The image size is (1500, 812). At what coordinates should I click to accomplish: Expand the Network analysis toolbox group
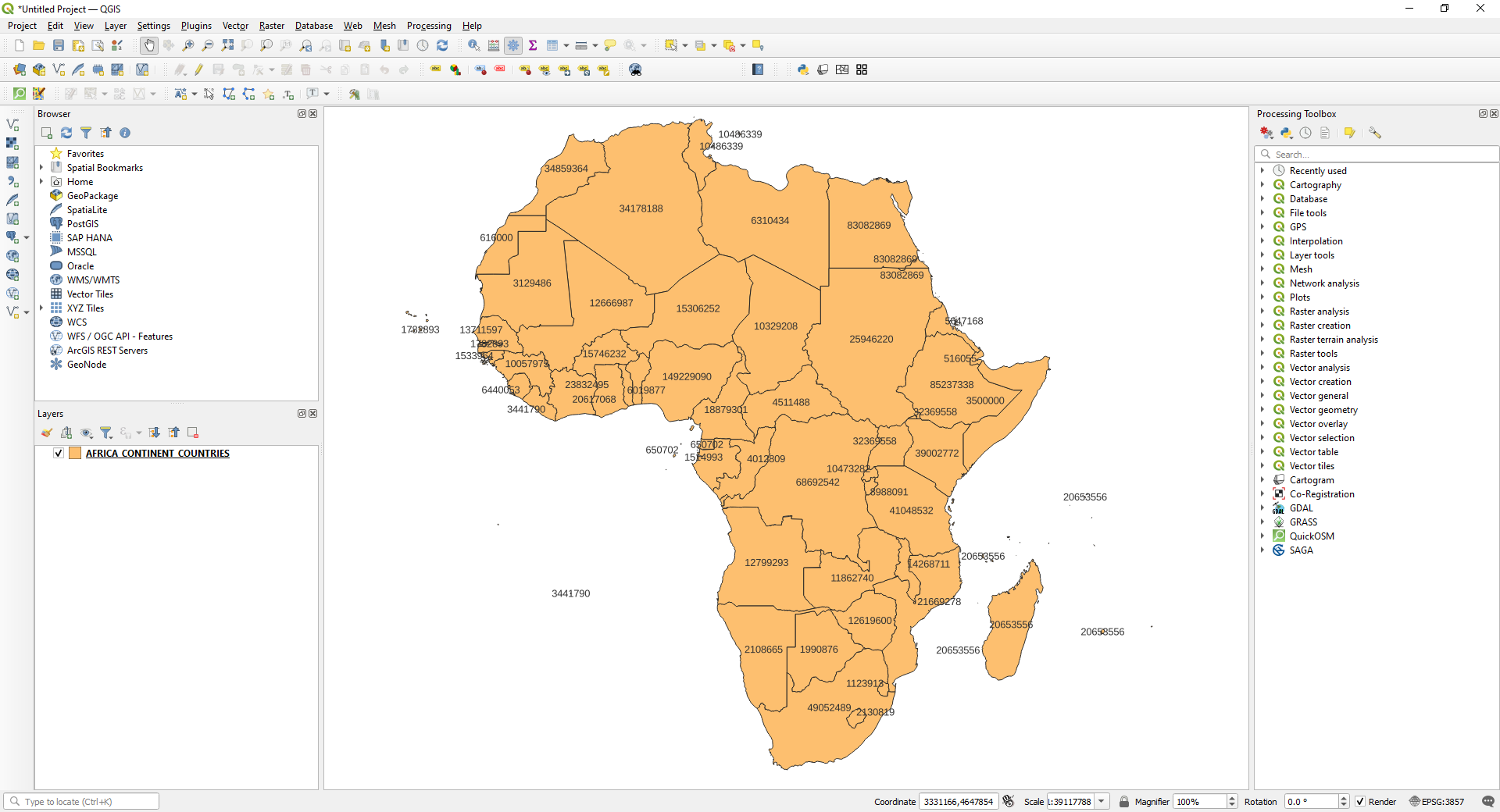[x=1262, y=283]
